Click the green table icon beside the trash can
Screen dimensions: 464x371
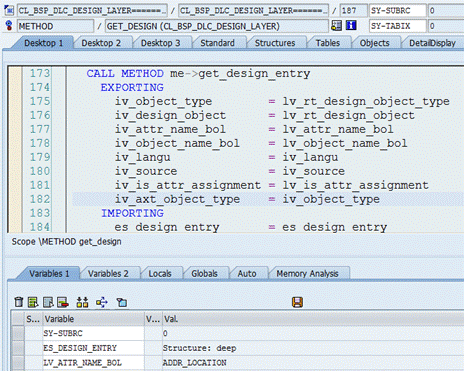(x=33, y=302)
